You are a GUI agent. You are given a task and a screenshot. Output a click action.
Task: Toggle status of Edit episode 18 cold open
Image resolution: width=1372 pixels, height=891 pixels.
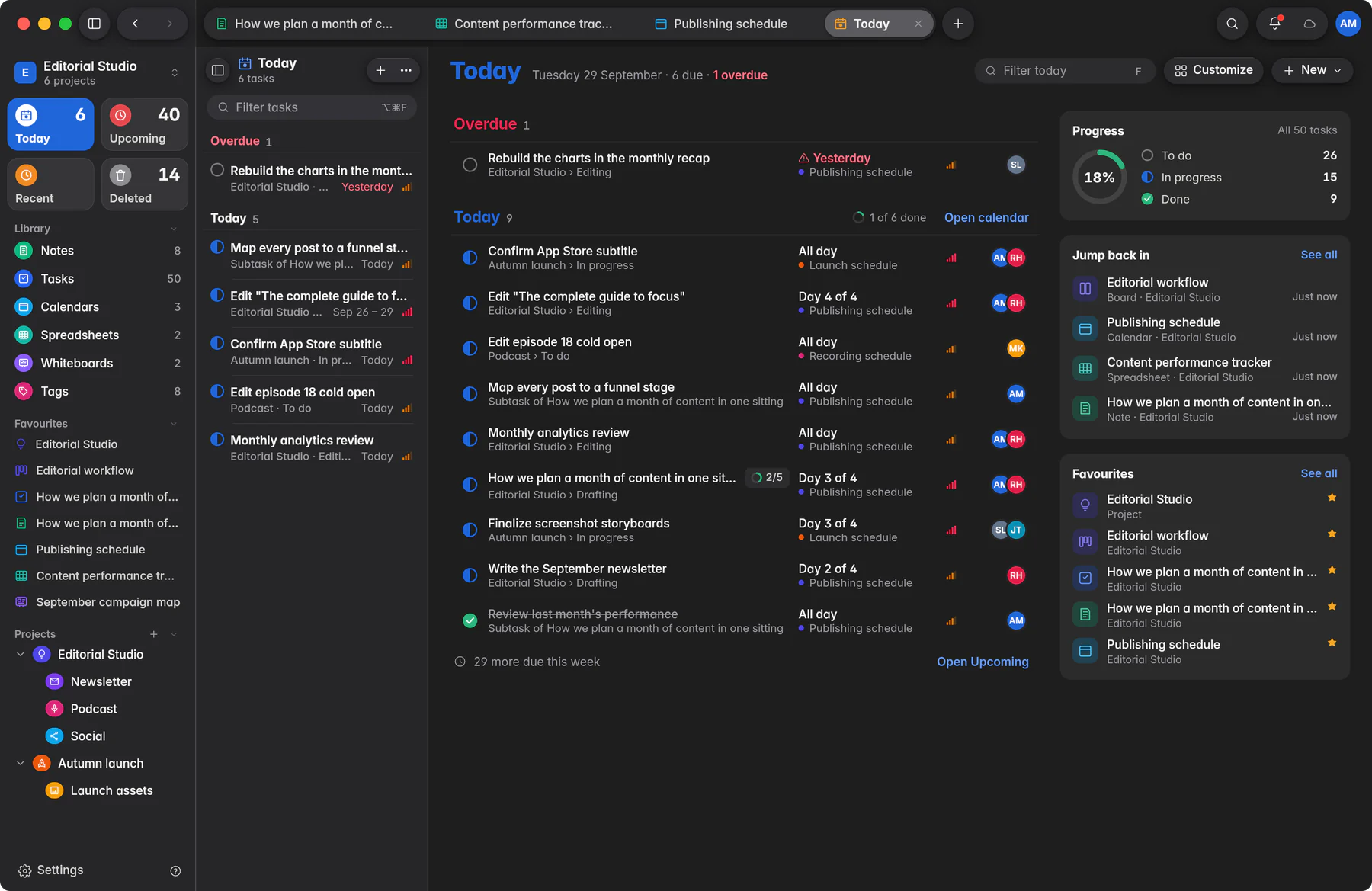point(470,348)
